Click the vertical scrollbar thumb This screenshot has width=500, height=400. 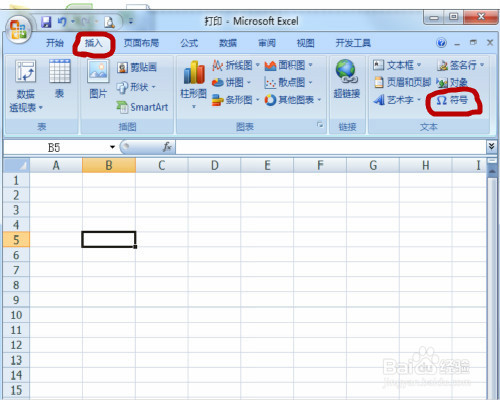[x=492, y=287]
